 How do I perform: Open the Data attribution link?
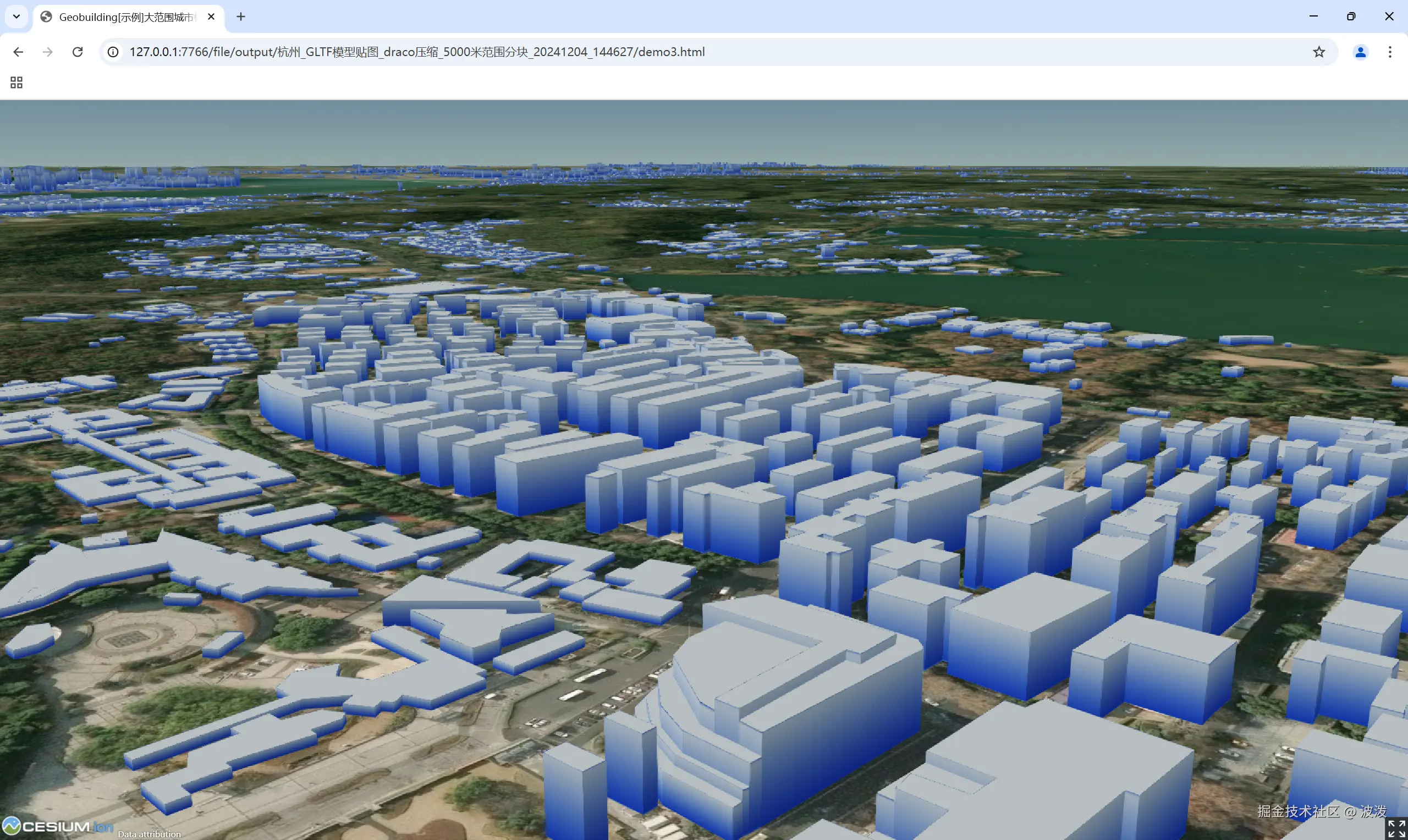pos(150,834)
